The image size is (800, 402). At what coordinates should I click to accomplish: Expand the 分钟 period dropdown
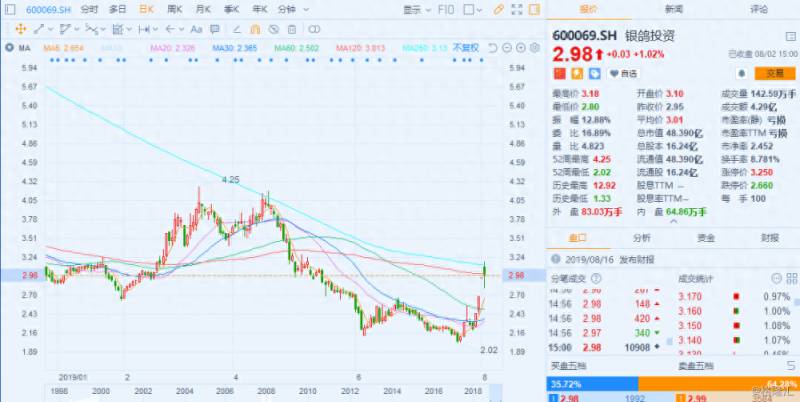pyautogui.click(x=290, y=8)
